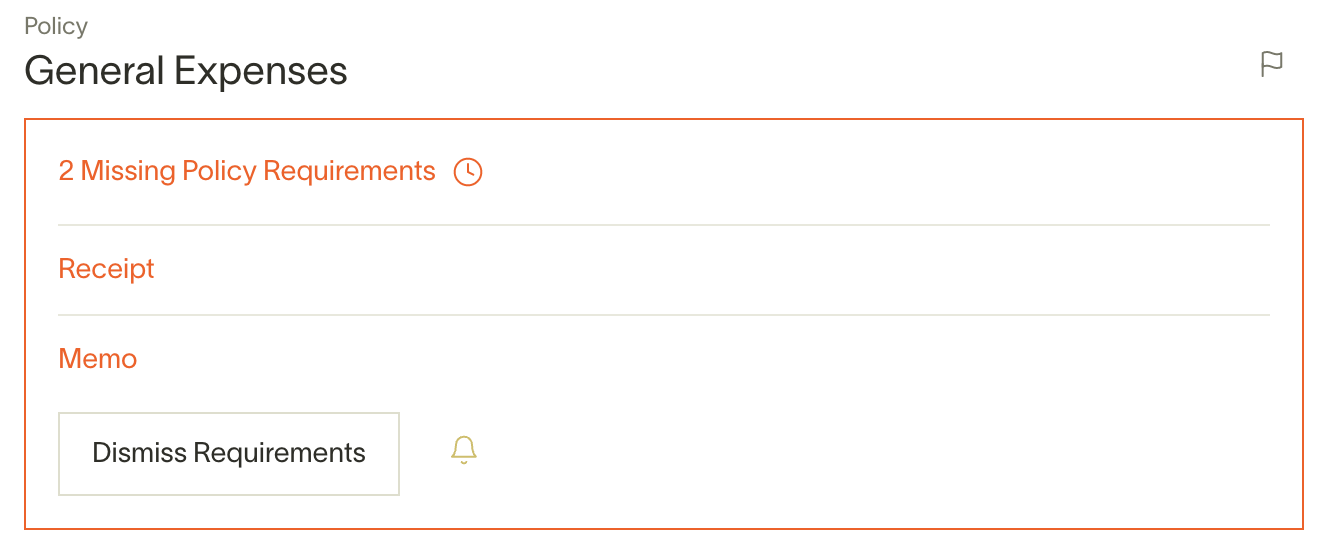1324x554 pixels.
Task: Open the General Expenses policy title
Action: 186,71
